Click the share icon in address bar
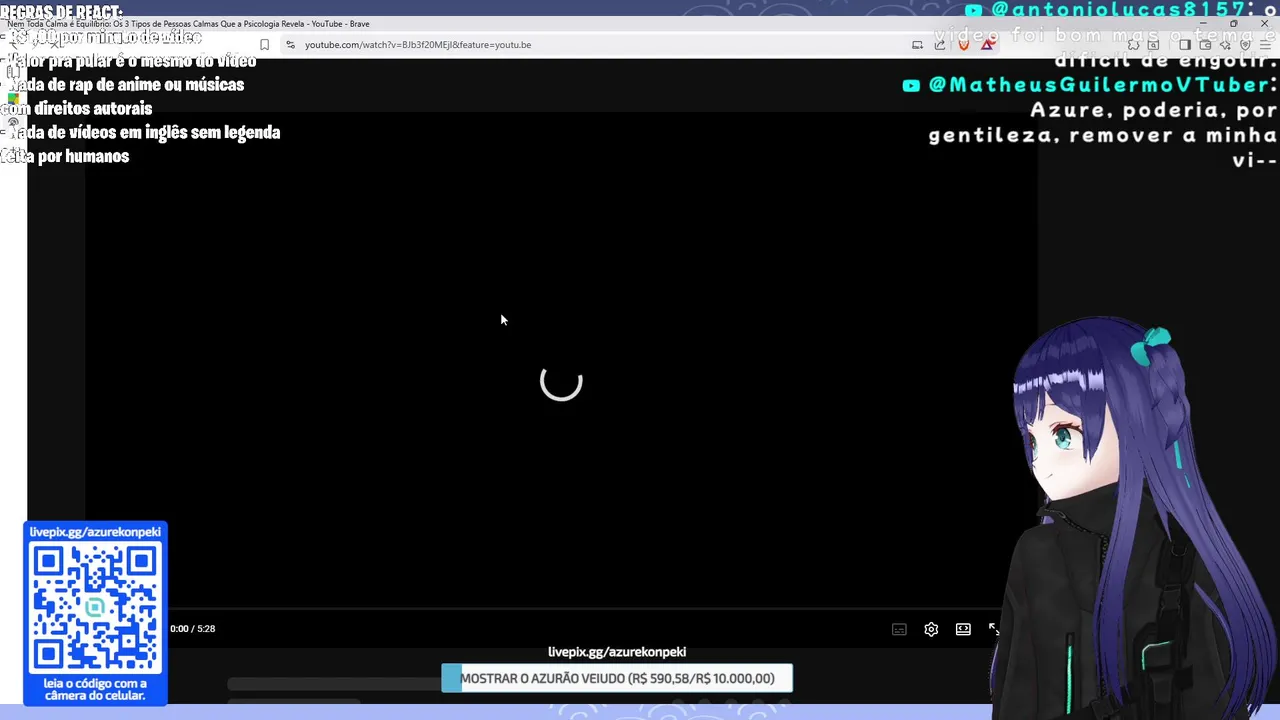 click(x=940, y=45)
